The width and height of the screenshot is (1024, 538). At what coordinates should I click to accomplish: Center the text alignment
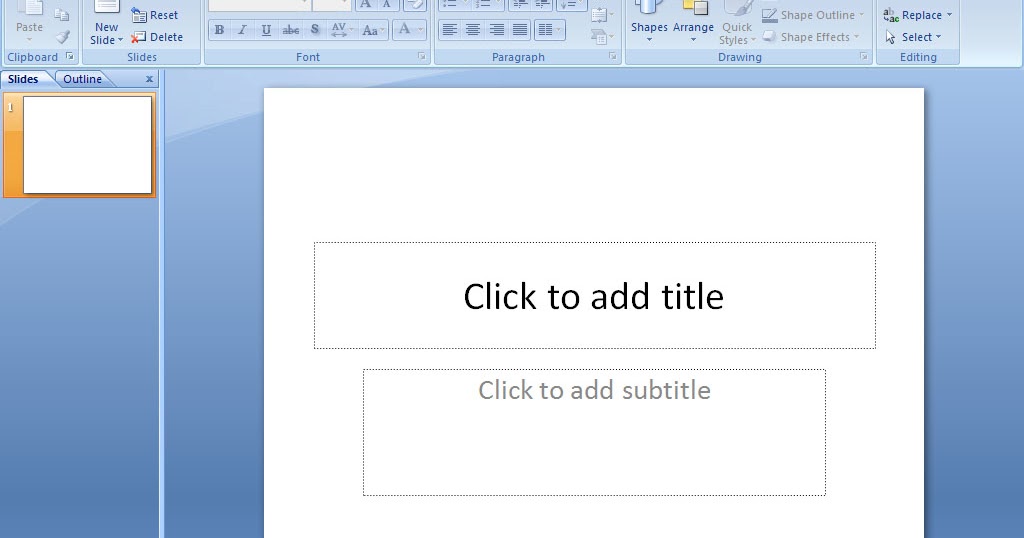[x=473, y=30]
